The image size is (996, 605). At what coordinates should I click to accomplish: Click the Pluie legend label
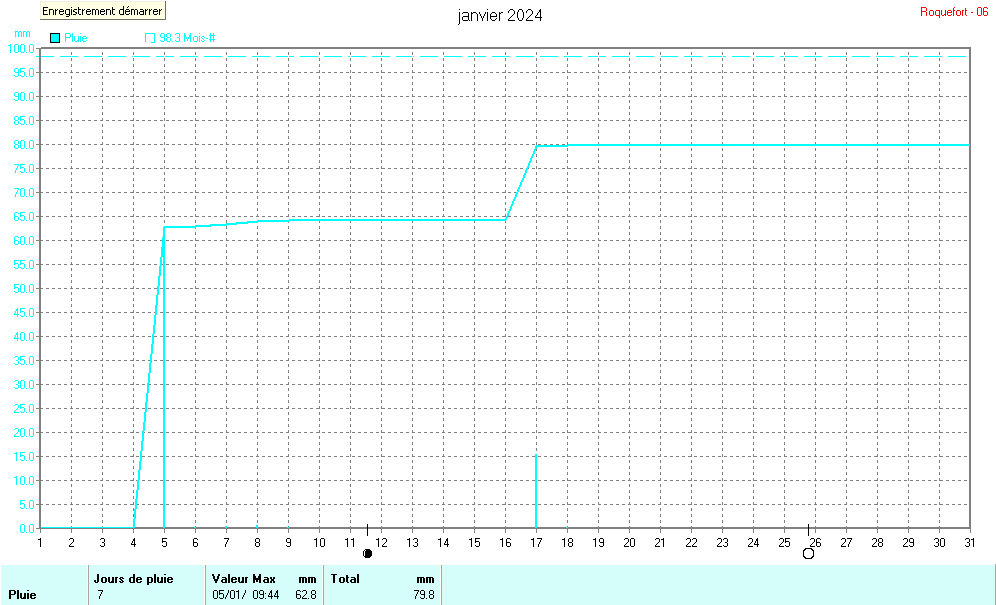(x=76, y=38)
